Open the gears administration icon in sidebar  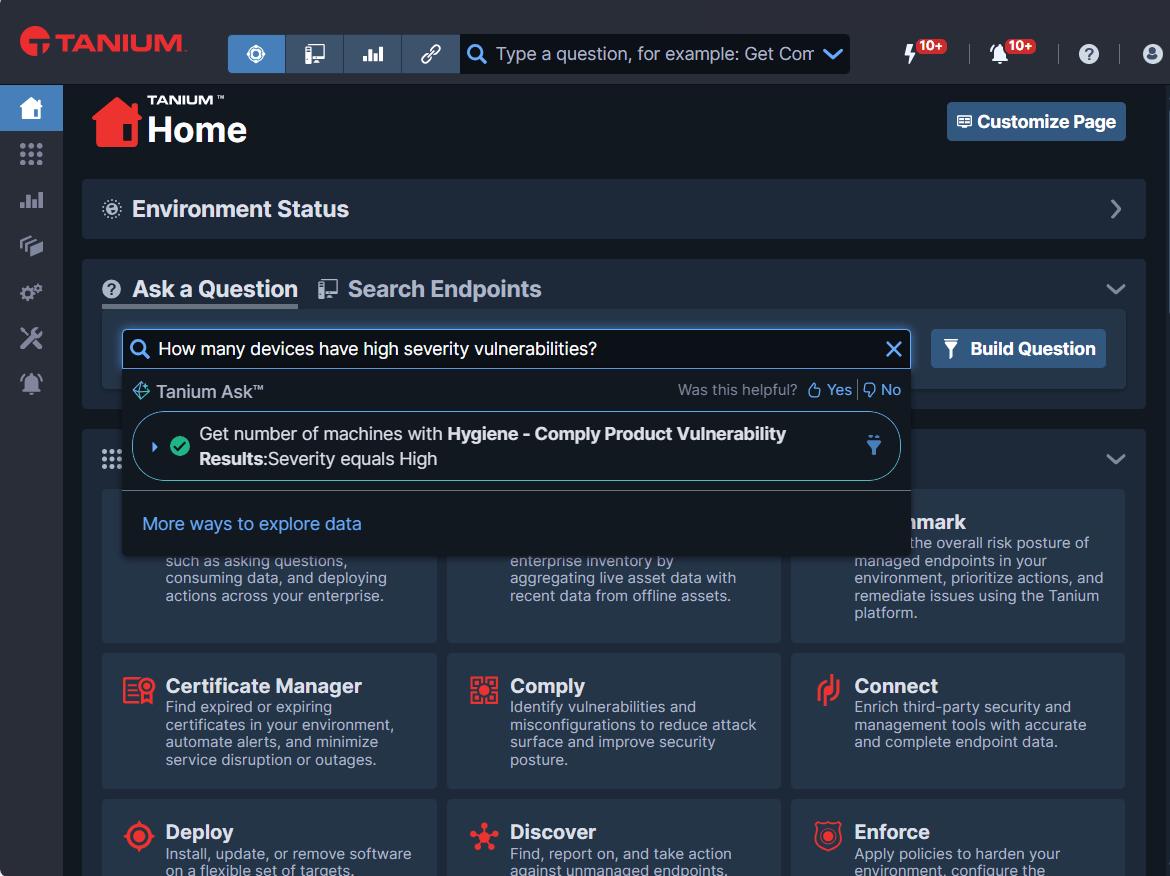[x=31, y=292]
